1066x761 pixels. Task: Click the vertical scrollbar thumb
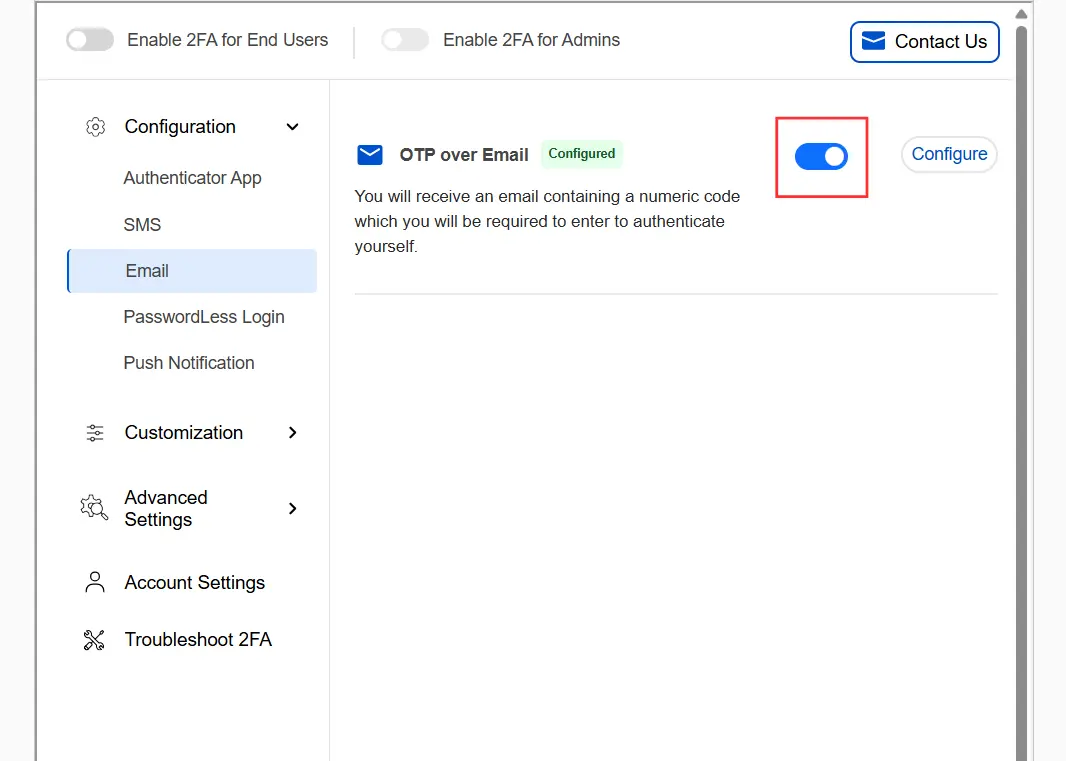click(1021, 393)
